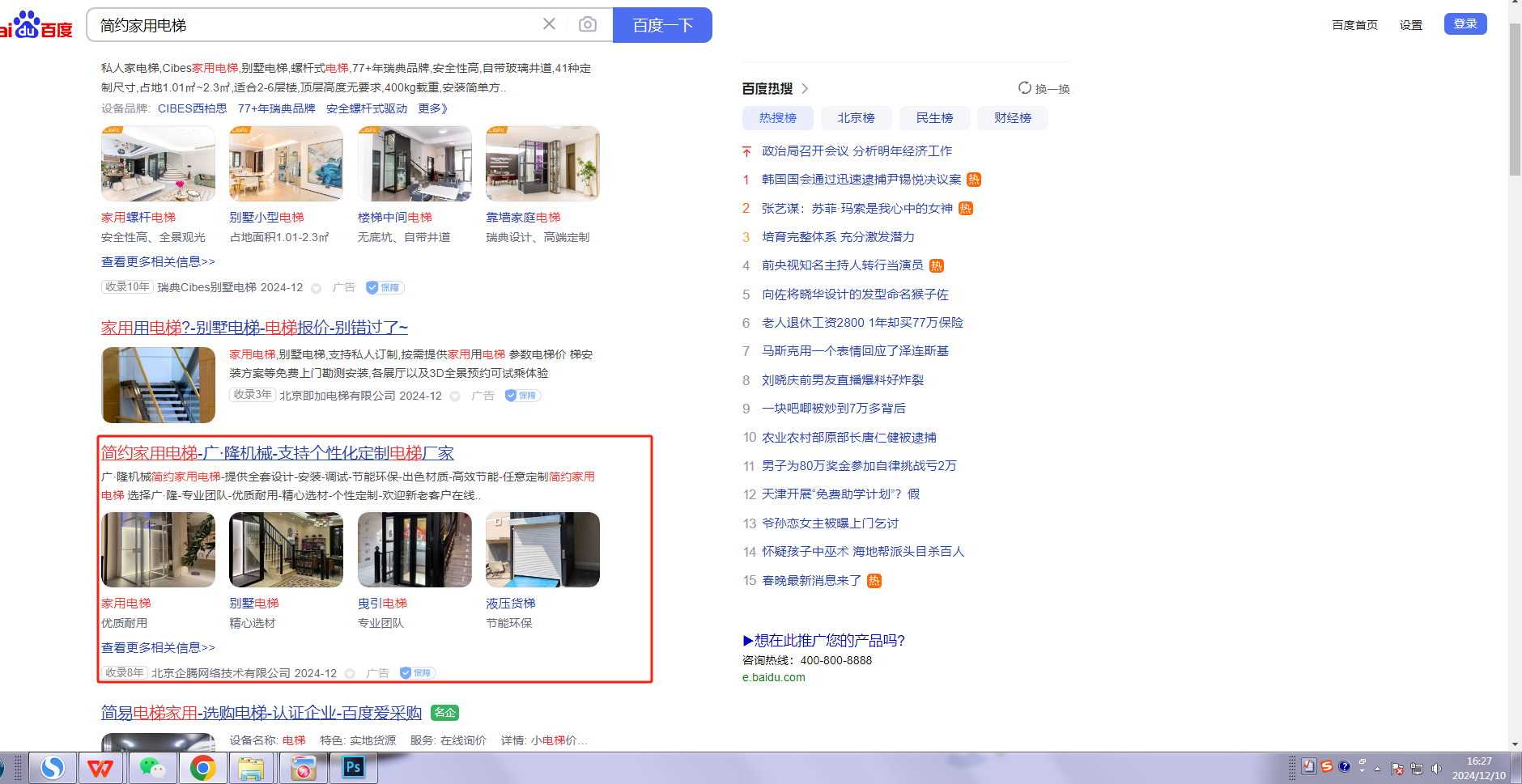Open the 77+年瑞典品牌 link
This screenshot has height=784, width=1522.
coord(277,108)
